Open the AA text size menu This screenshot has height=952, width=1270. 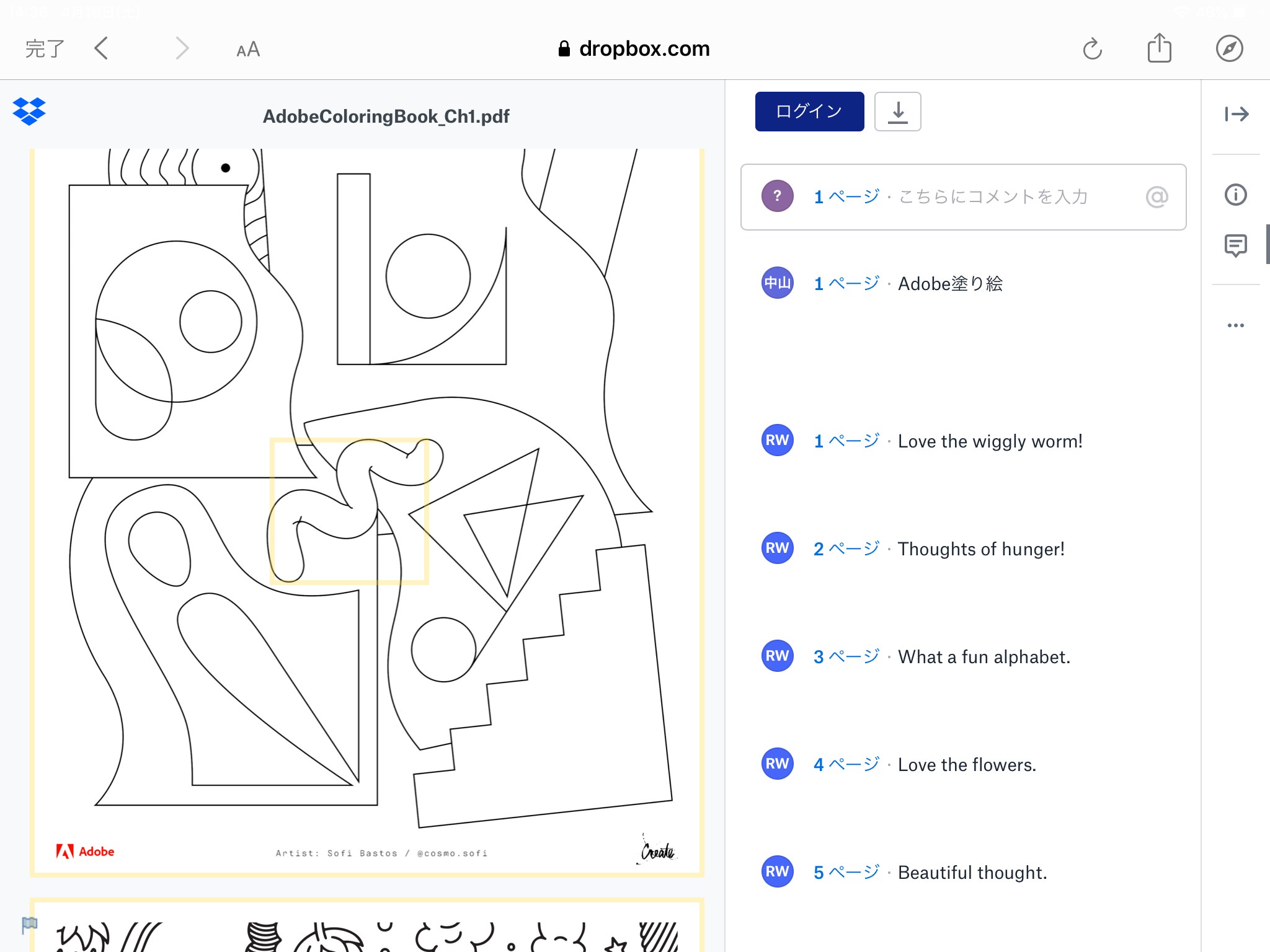(x=248, y=50)
